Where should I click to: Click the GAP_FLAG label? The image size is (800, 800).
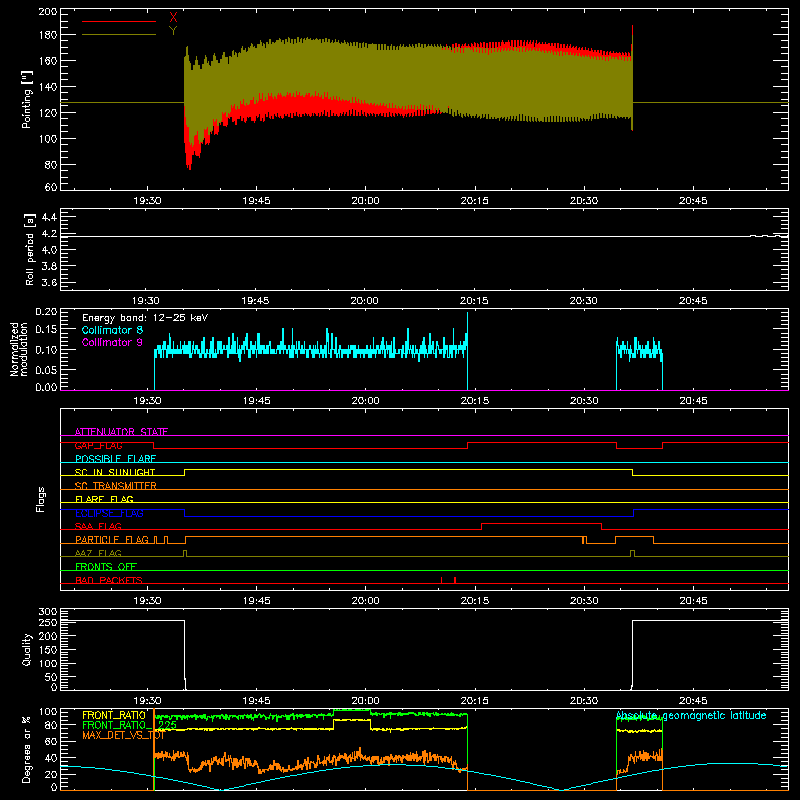tap(98, 445)
